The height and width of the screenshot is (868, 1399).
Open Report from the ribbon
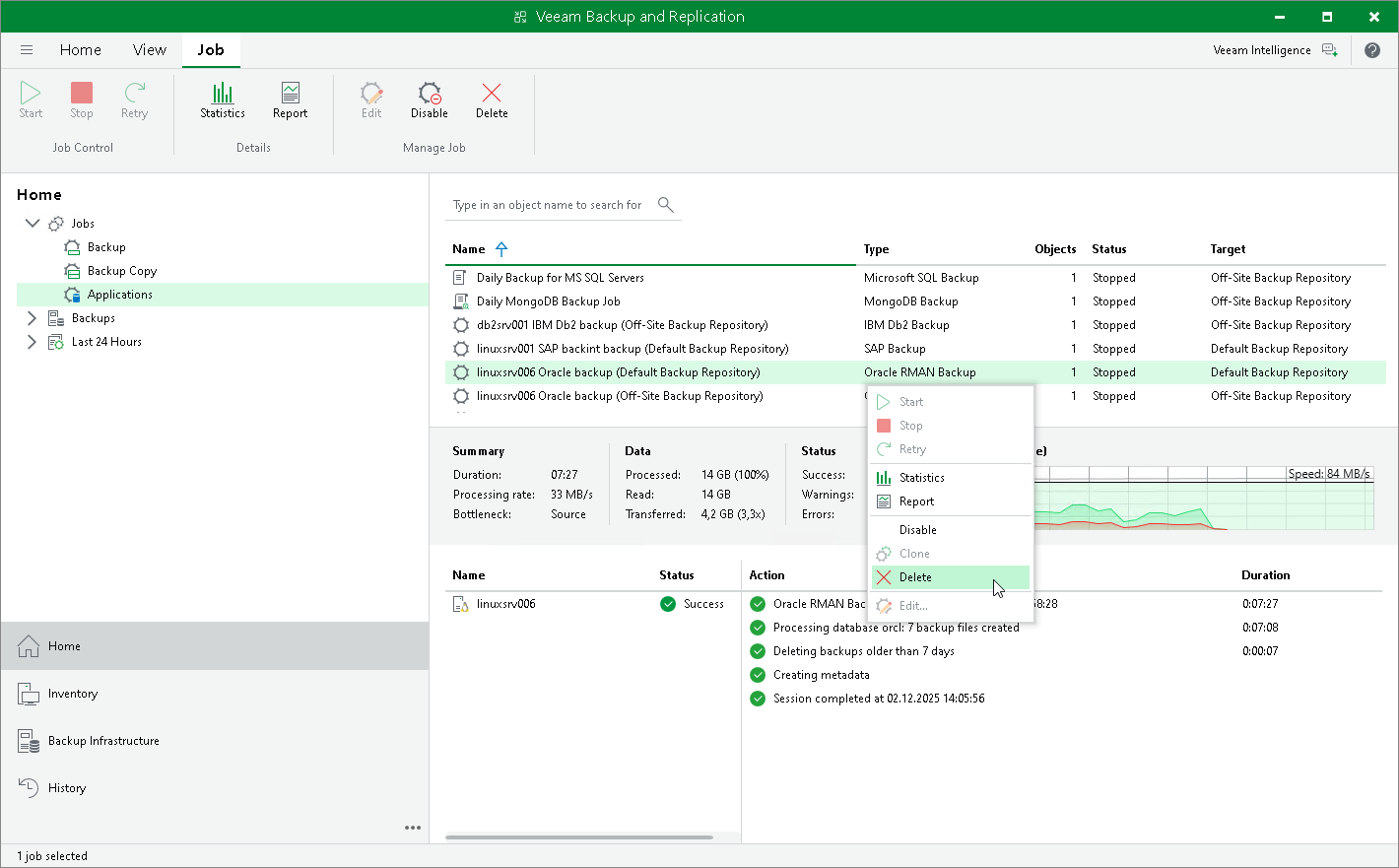coord(290,100)
